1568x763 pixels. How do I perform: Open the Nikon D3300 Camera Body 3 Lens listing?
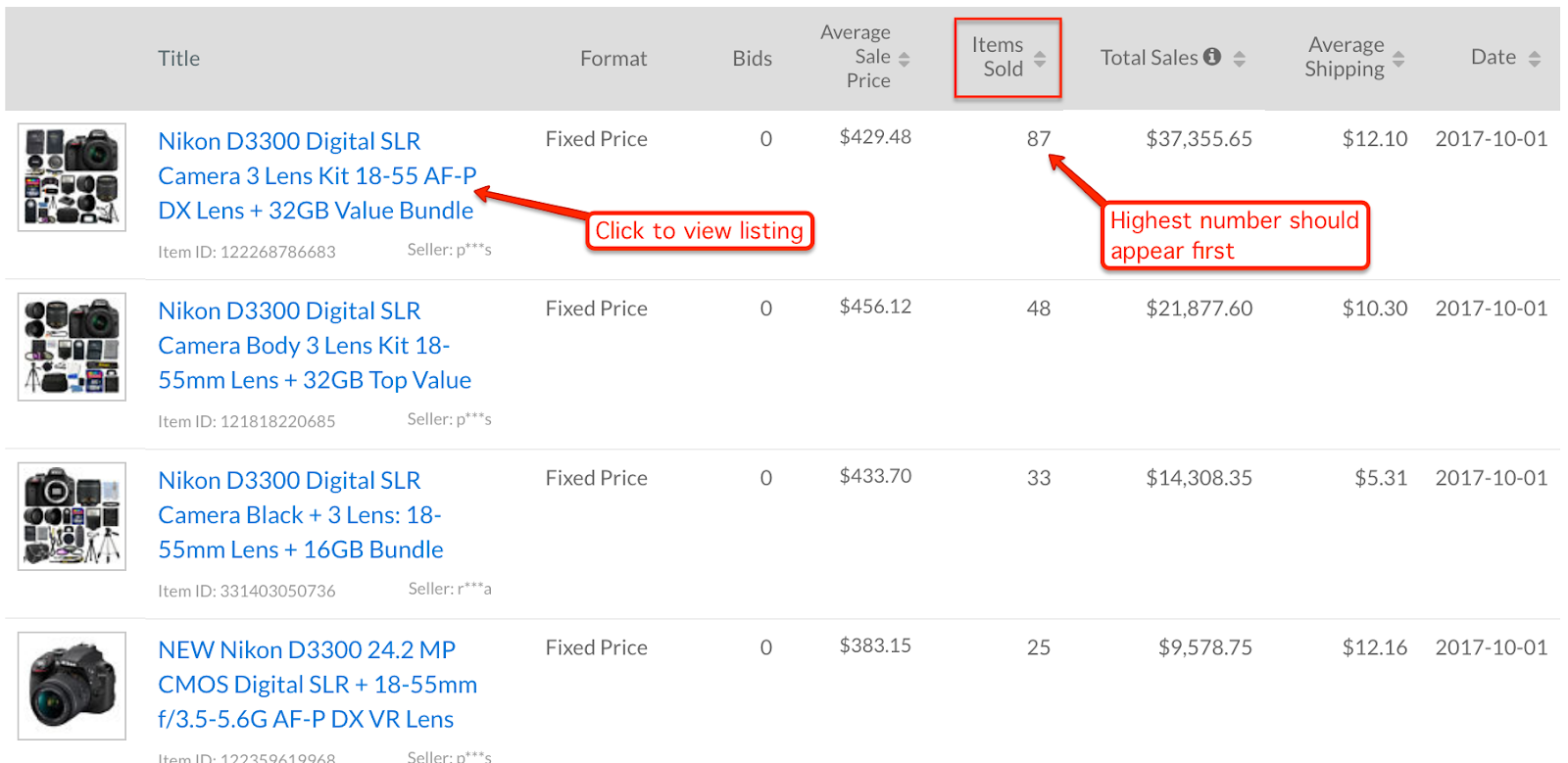pos(314,345)
